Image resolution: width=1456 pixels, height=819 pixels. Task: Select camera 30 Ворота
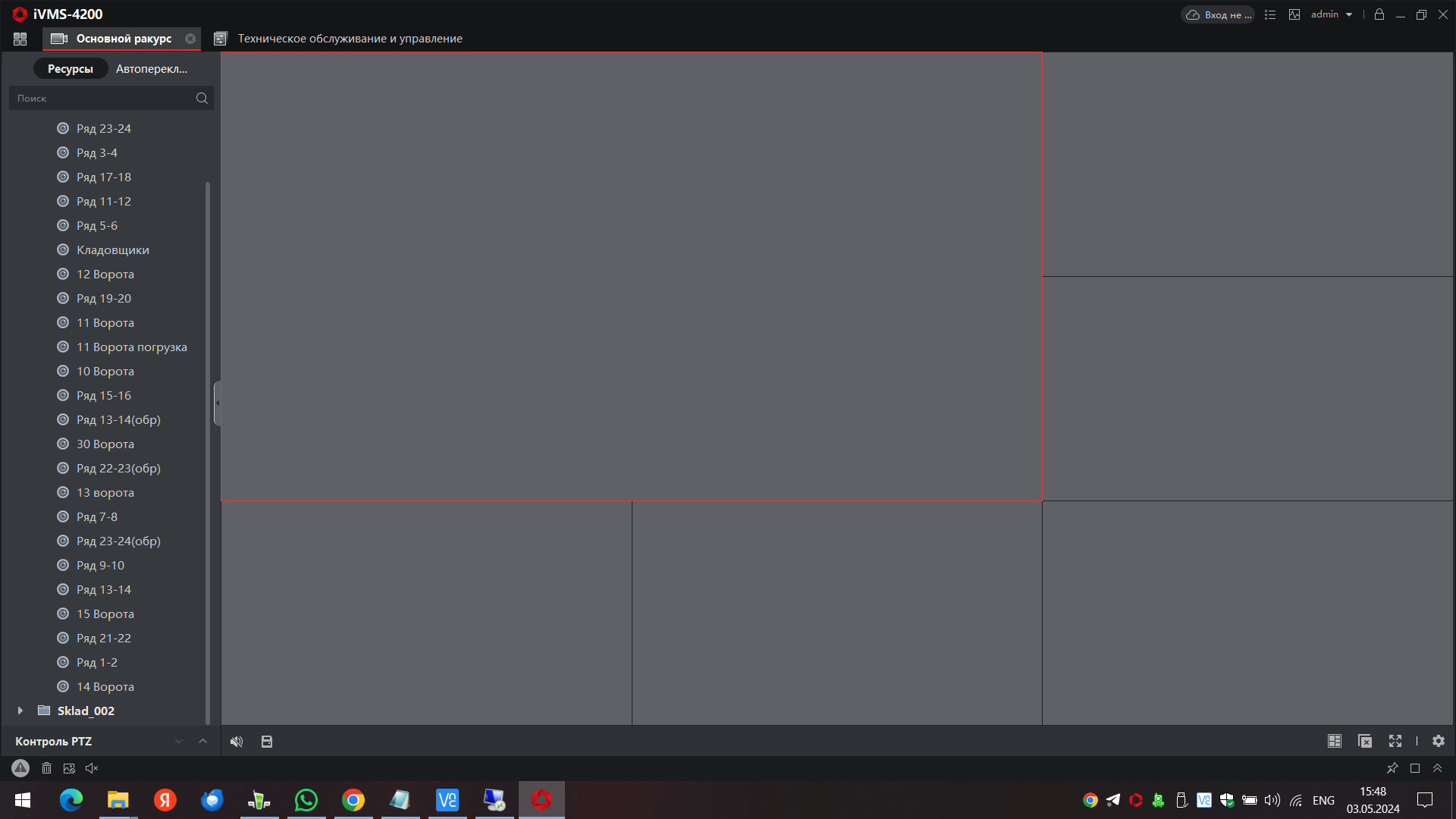(105, 444)
